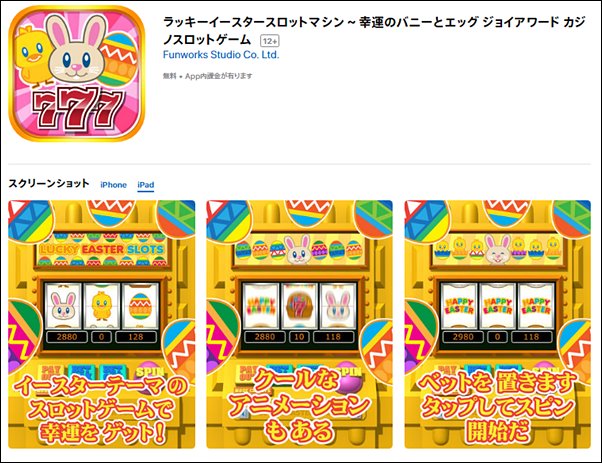The image size is (602, 463).
Task: Click the 2980 credits counter in third screenshot
Action: click(463, 337)
